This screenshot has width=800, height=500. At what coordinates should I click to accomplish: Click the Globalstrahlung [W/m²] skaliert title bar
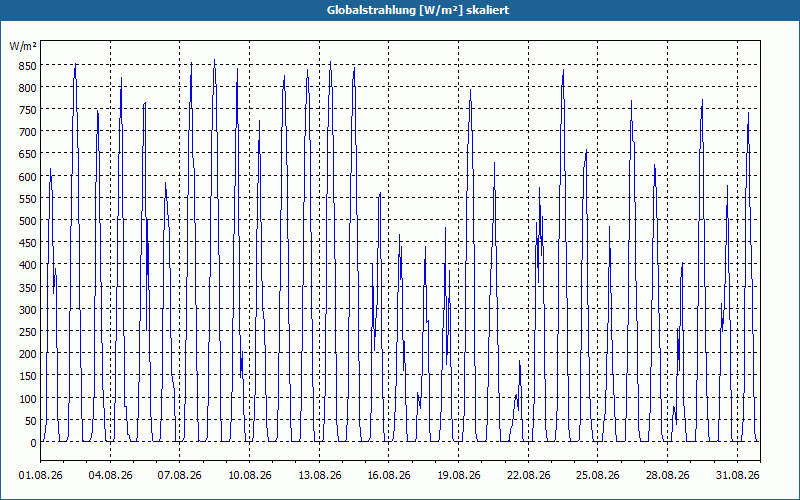pos(400,10)
